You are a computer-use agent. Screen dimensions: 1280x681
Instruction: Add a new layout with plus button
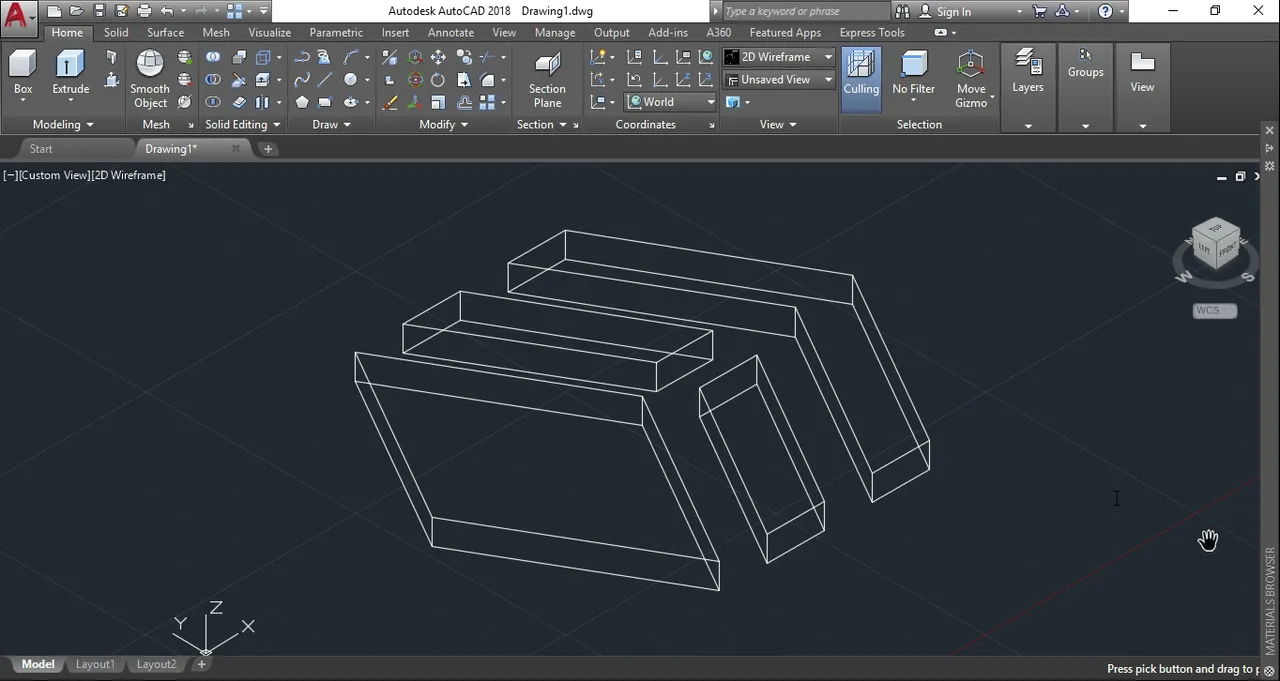201,664
